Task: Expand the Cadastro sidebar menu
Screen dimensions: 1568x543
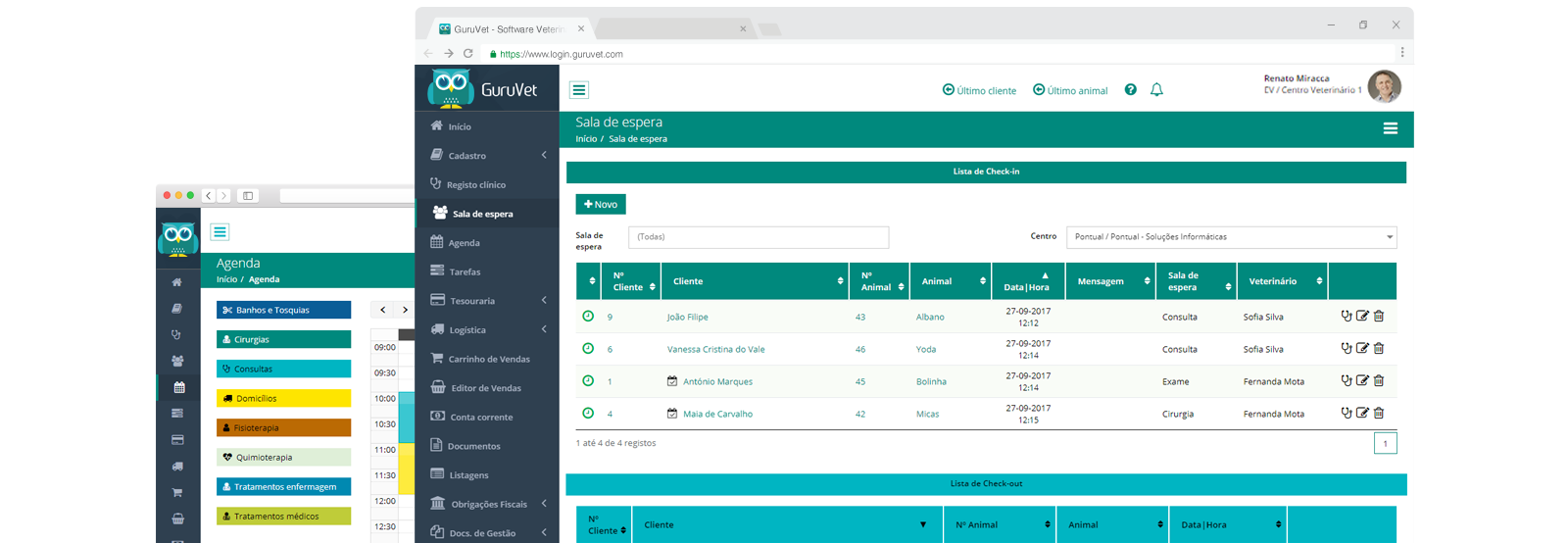Action: pyautogui.click(x=487, y=155)
